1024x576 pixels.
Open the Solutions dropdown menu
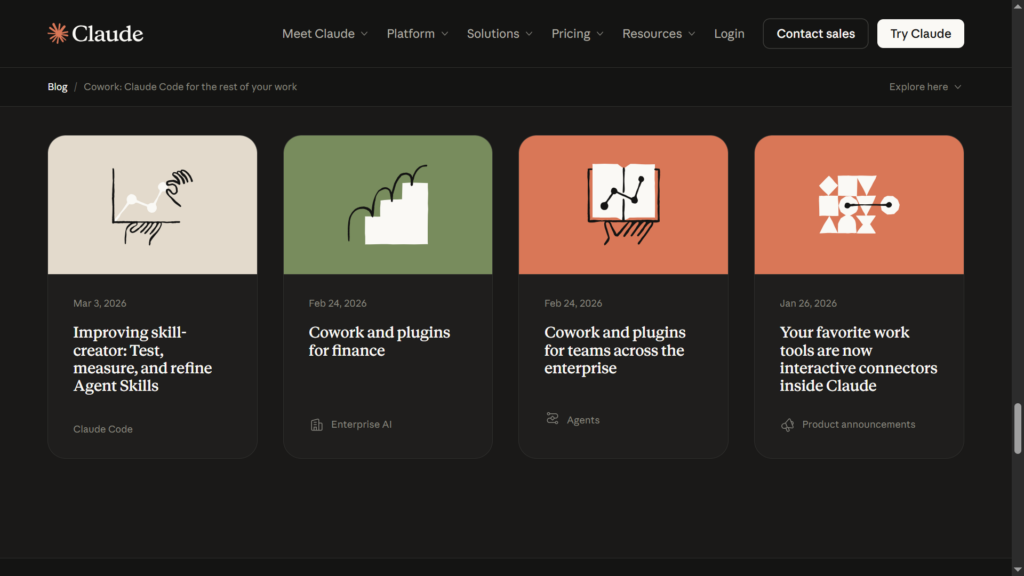(x=499, y=34)
